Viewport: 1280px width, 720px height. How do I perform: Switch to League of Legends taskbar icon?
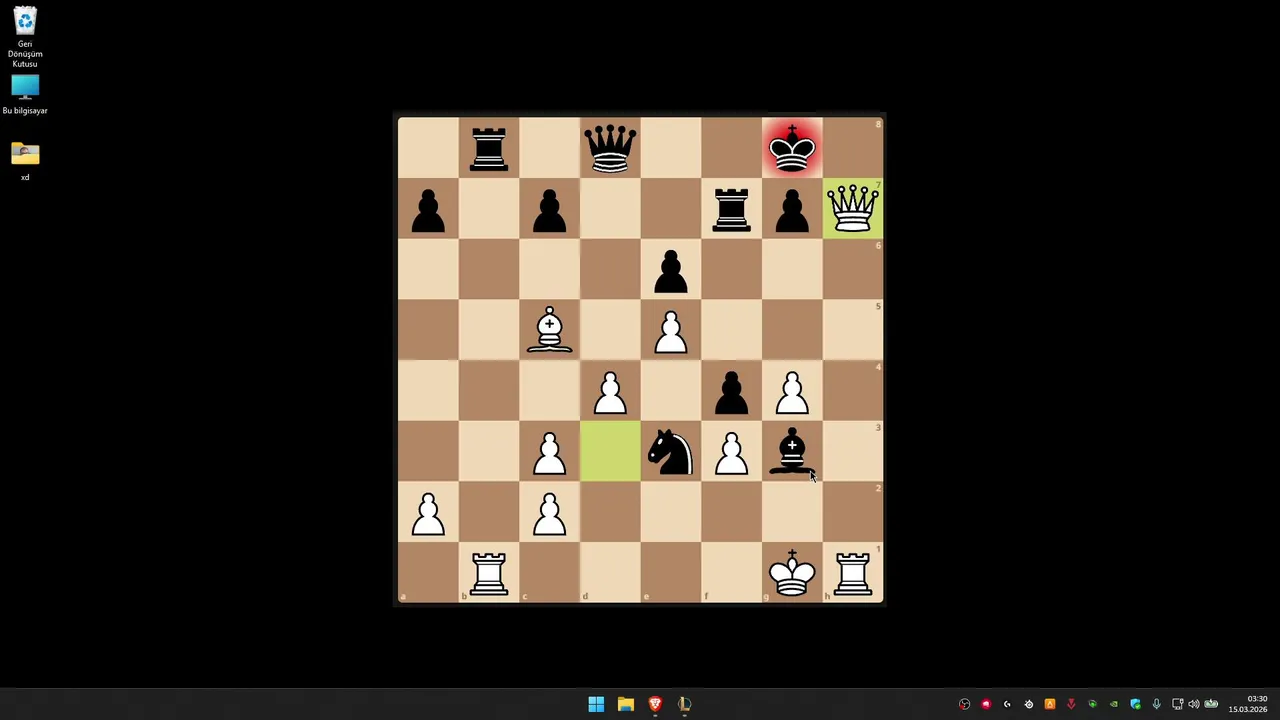pos(685,704)
